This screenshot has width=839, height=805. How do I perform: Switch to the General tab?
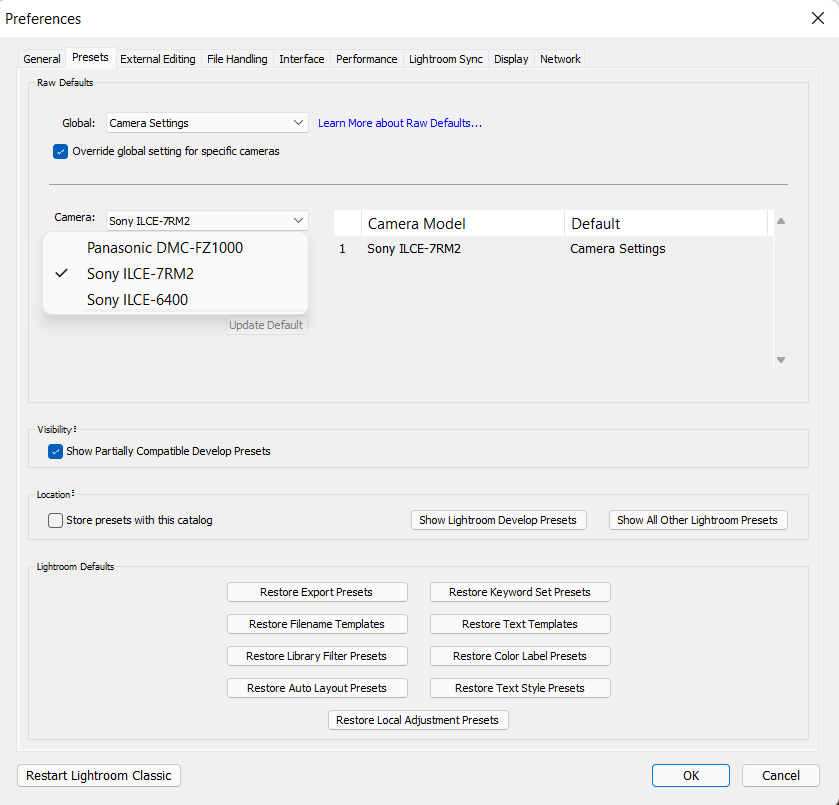(x=42, y=59)
